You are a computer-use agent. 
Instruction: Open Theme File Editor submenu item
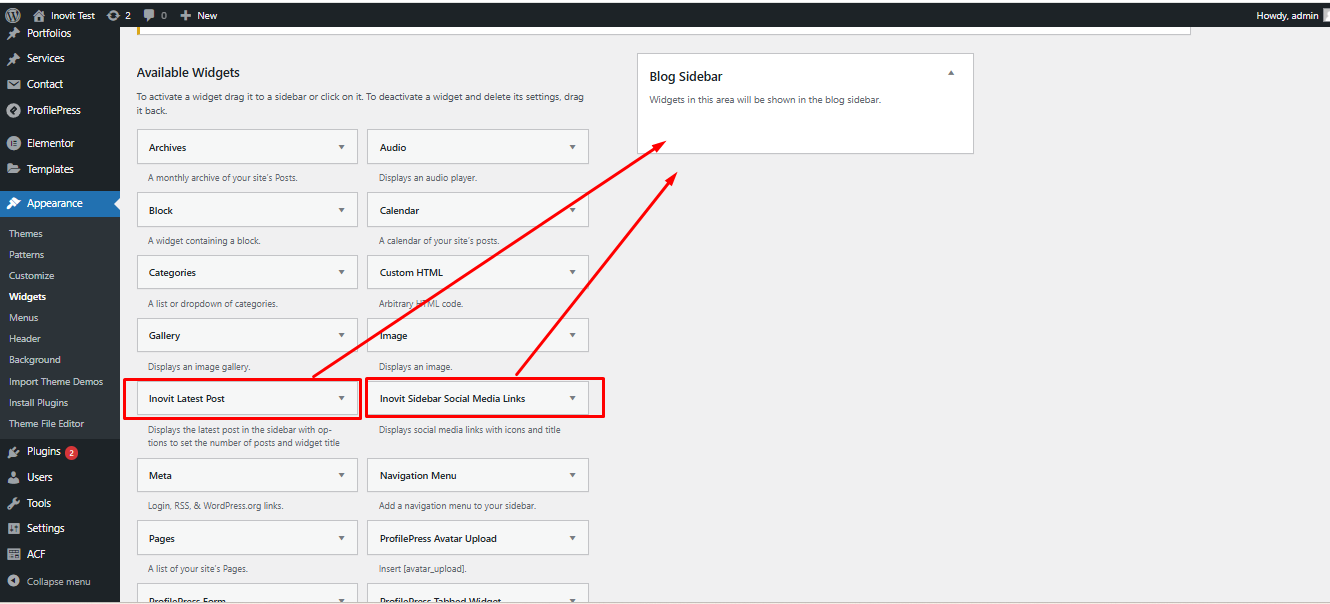click(47, 423)
